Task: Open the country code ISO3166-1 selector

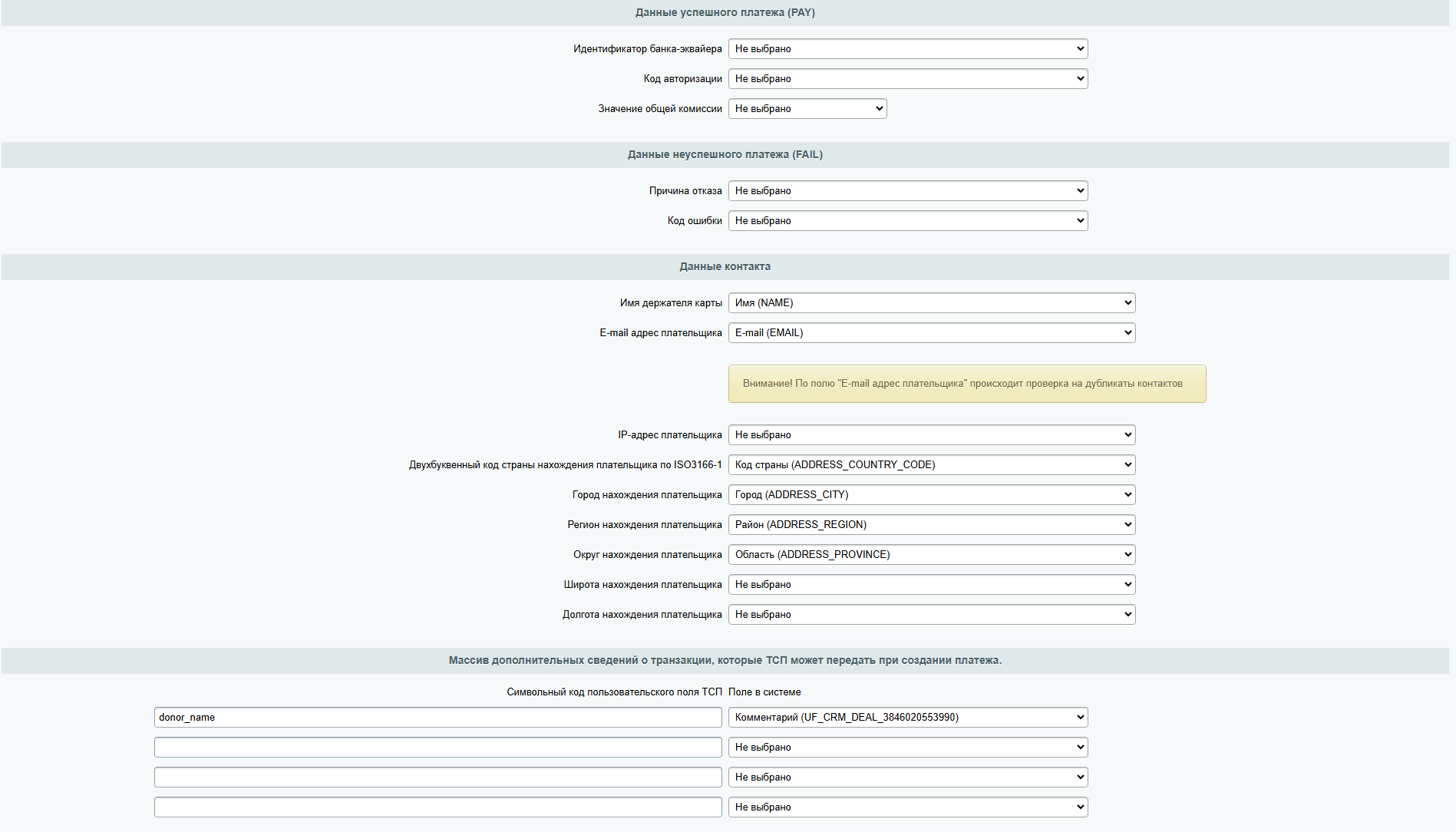Action: coord(931,464)
